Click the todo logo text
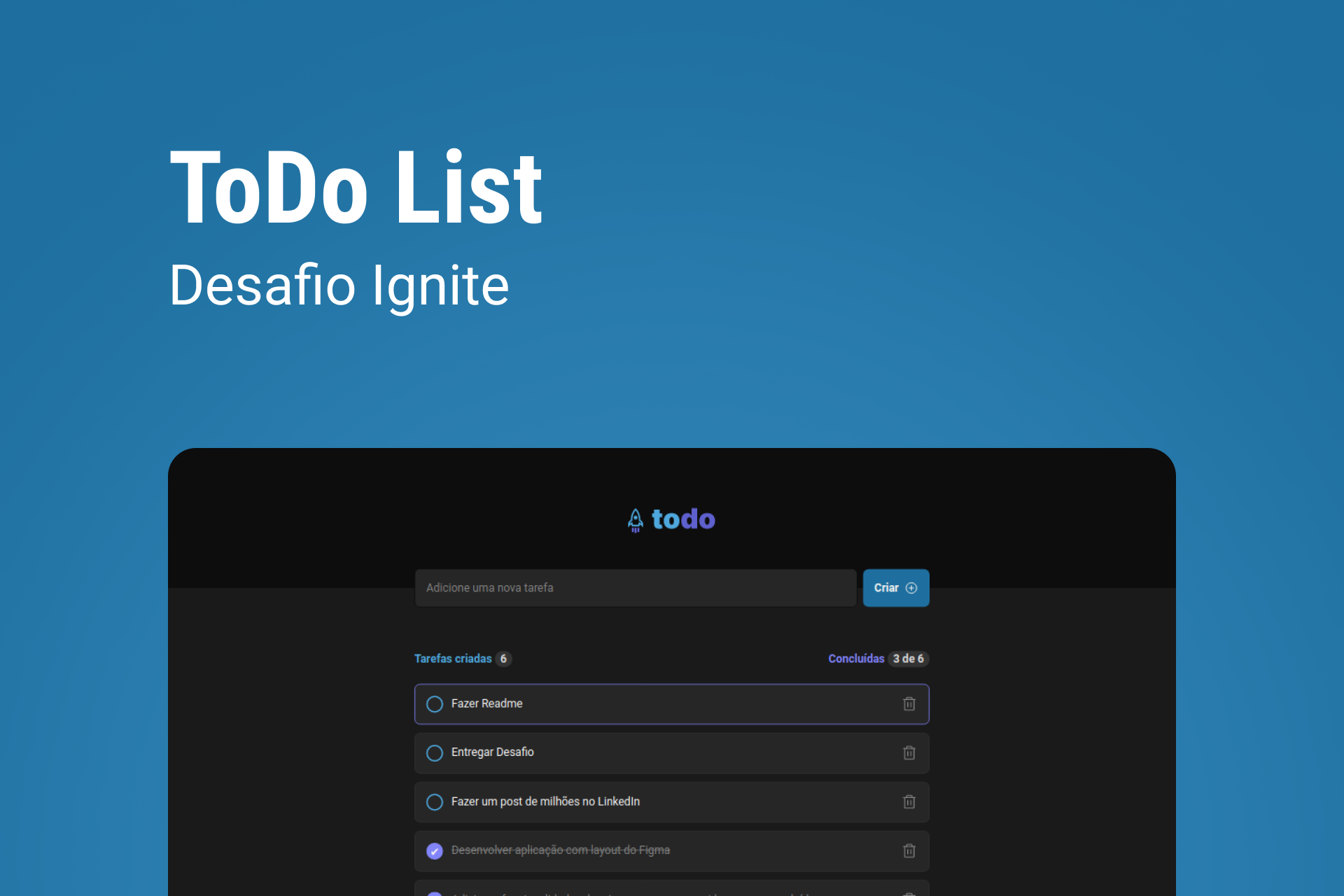The width and height of the screenshot is (1344, 896). pyautogui.click(x=683, y=519)
